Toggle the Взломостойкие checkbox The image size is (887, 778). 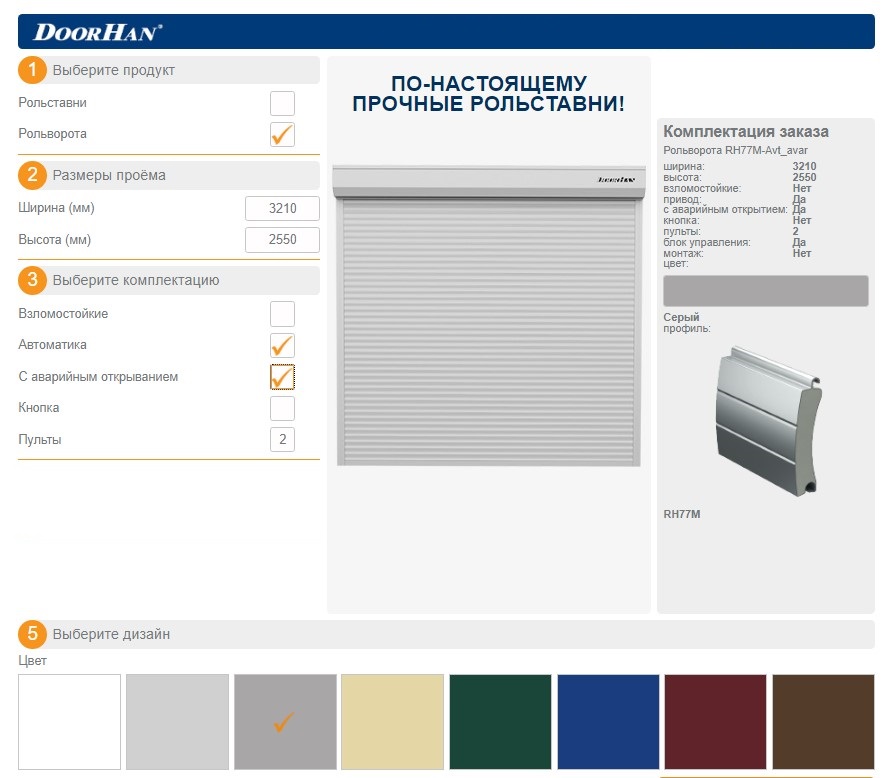pos(282,314)
